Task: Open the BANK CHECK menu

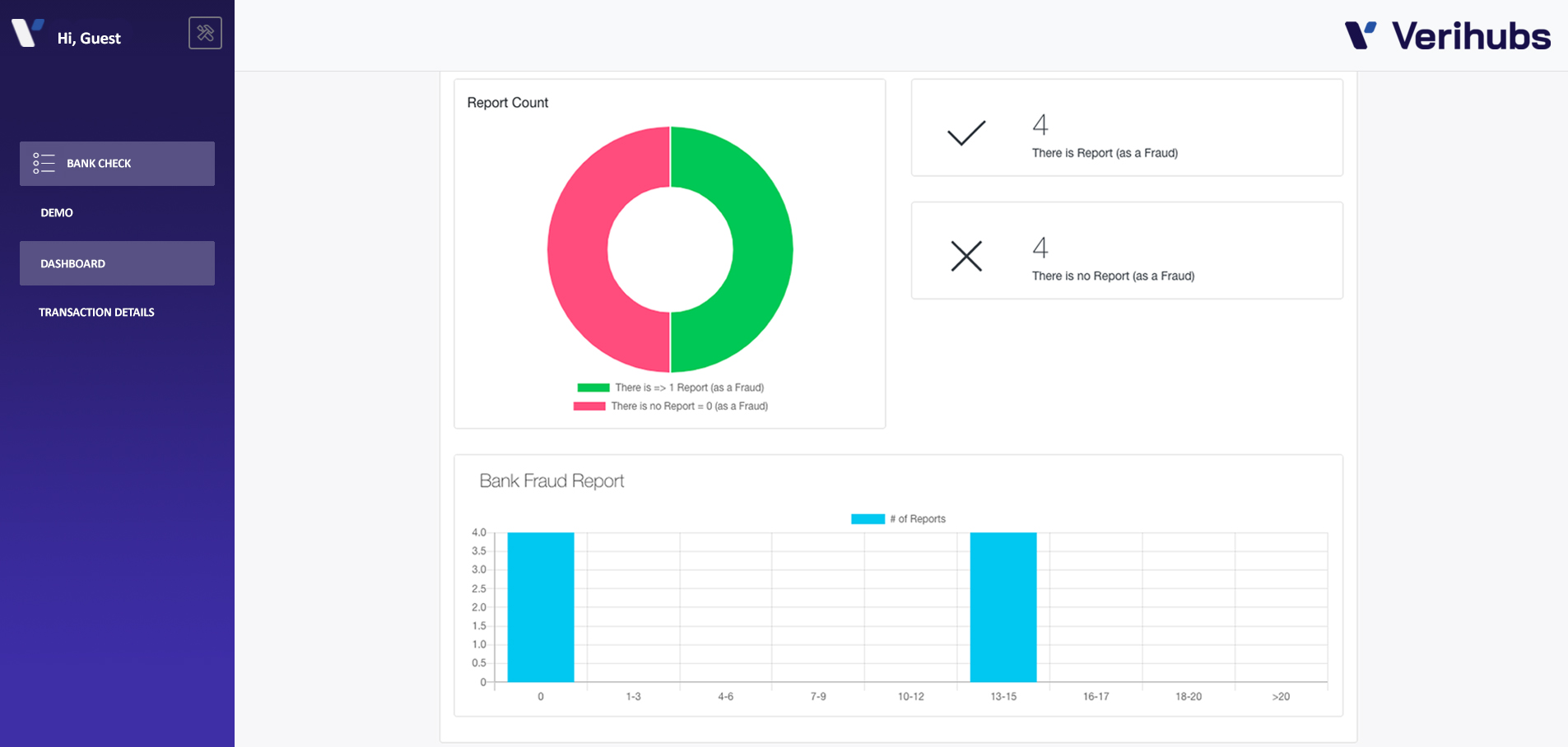Action: click(117, 164)
